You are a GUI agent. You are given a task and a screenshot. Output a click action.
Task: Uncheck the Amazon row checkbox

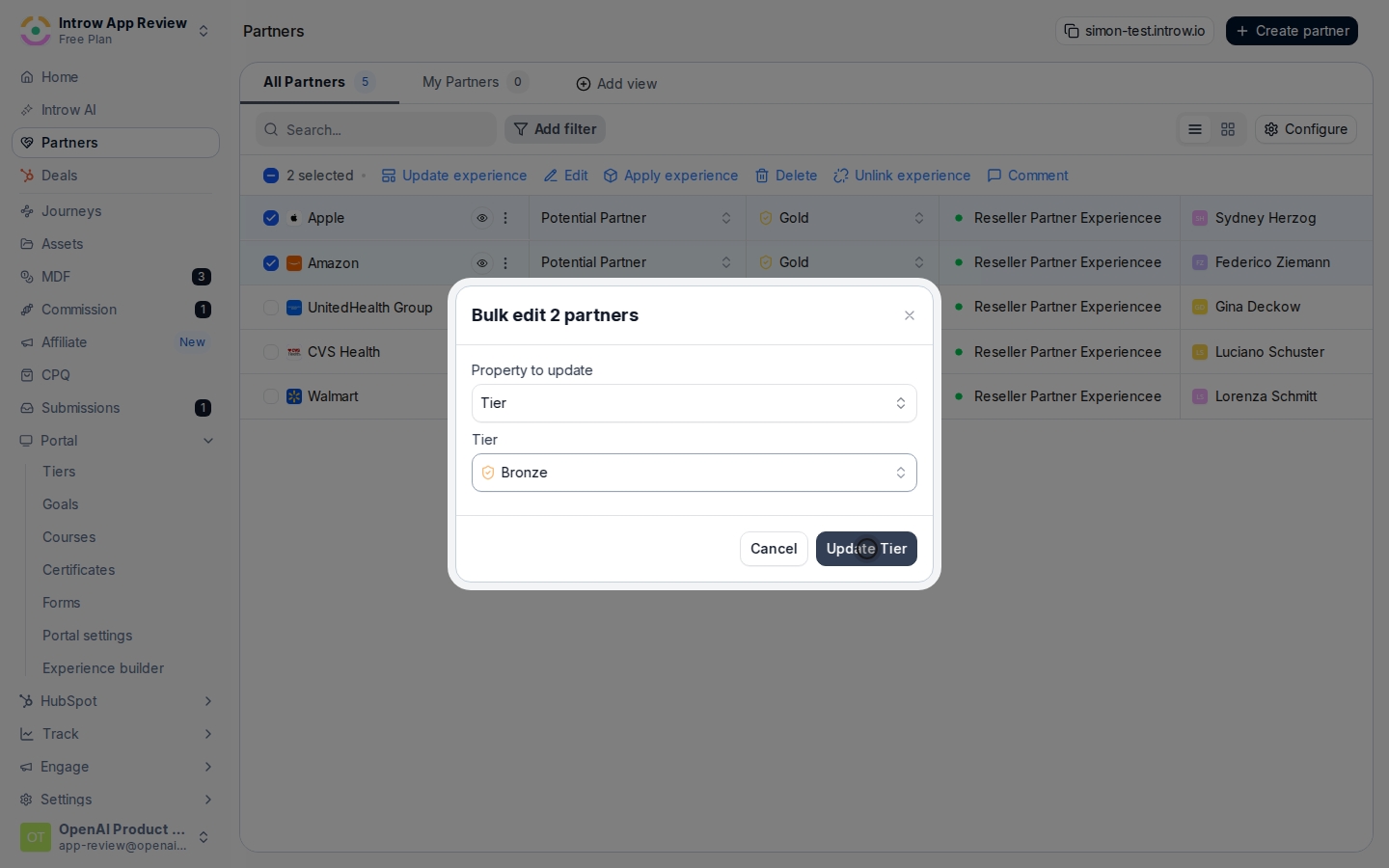pyautogui.click(x=271, y=262)
